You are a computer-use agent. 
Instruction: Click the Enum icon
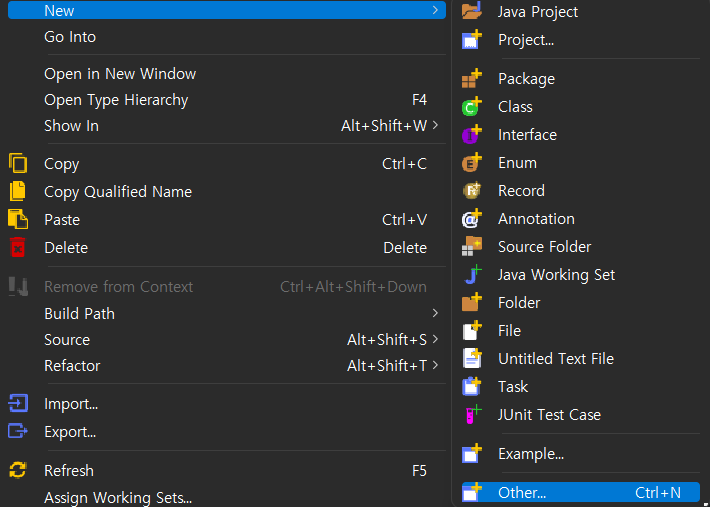tap(471, 163)
